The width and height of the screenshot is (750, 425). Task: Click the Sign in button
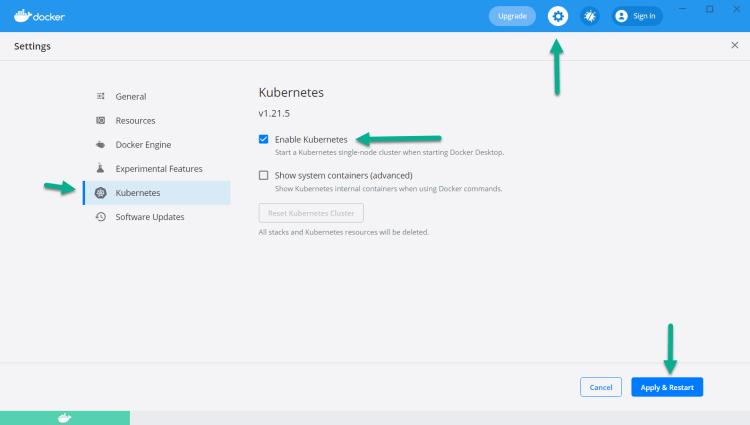click(x=636, y=16)
